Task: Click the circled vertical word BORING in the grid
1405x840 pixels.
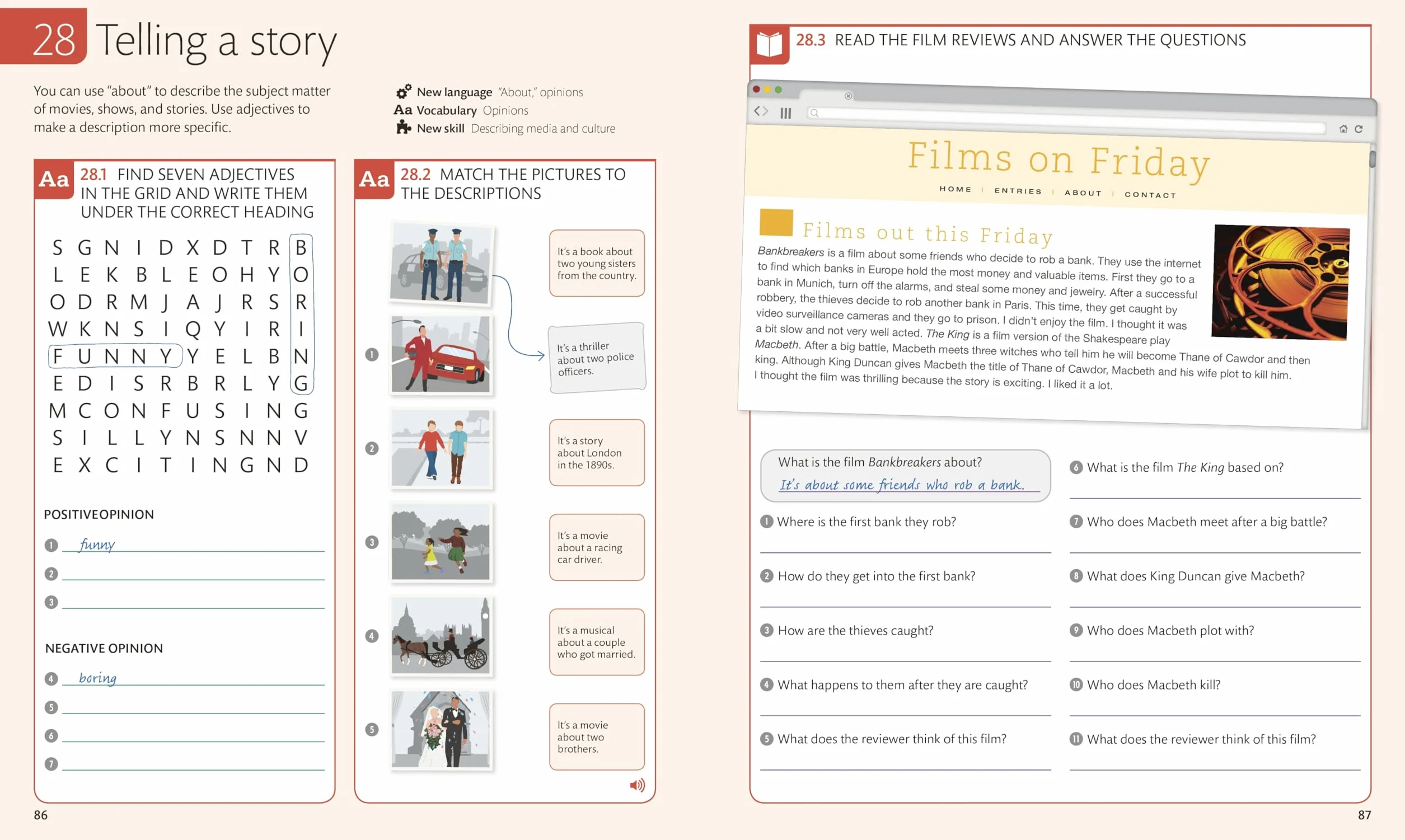Action: (301, 315)
